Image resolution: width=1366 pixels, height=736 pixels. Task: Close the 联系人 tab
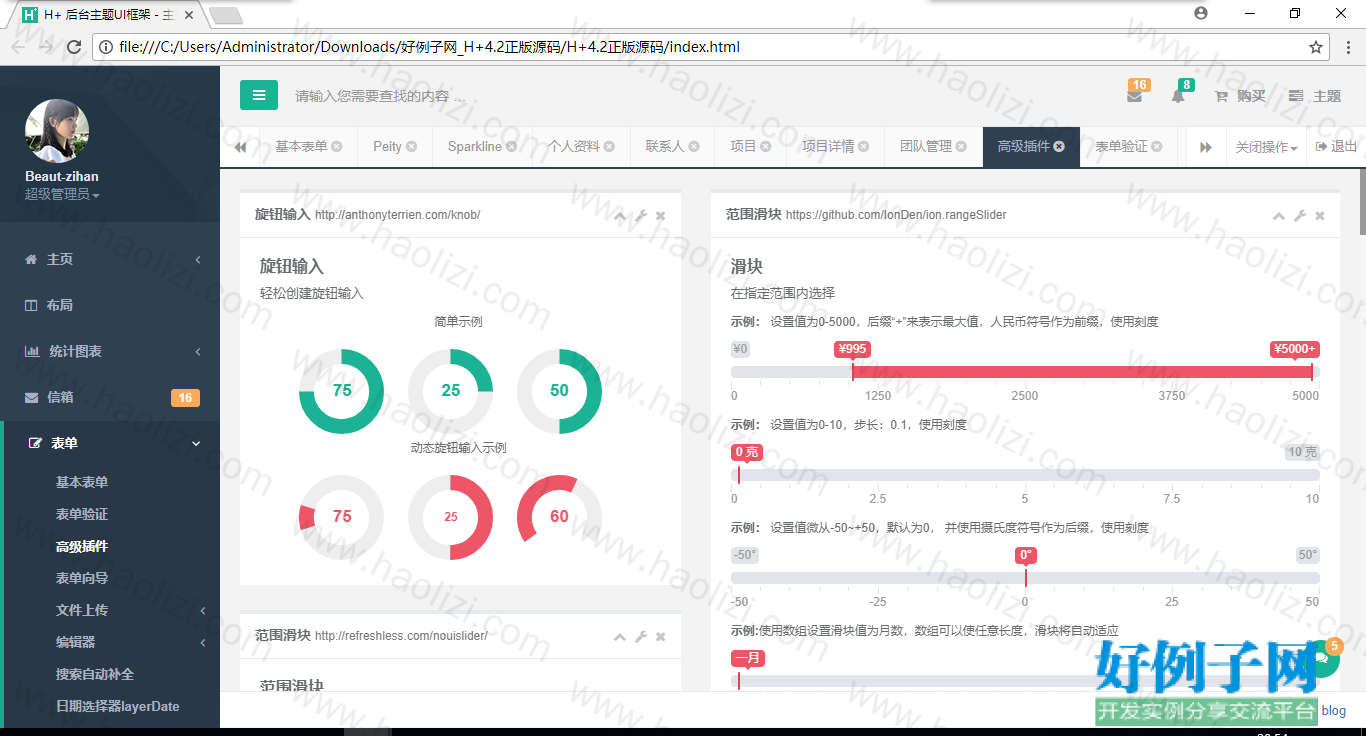[694, 147]
